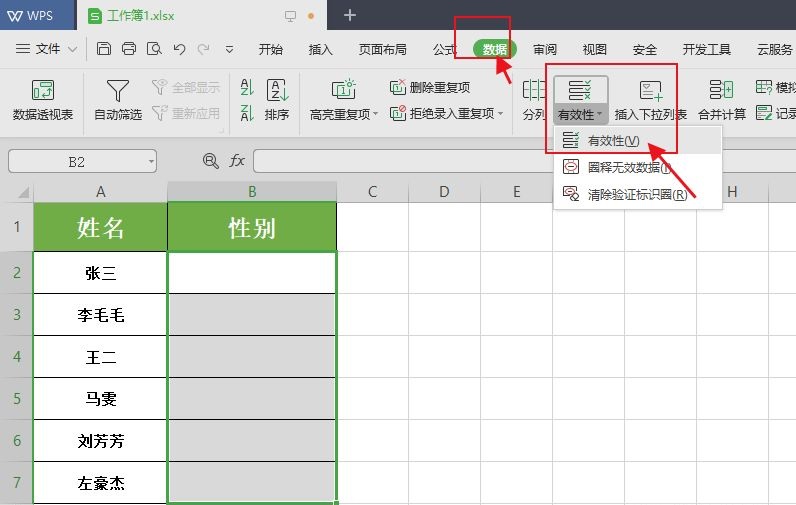Click 全部显示 show all

[x=186, y=87]
